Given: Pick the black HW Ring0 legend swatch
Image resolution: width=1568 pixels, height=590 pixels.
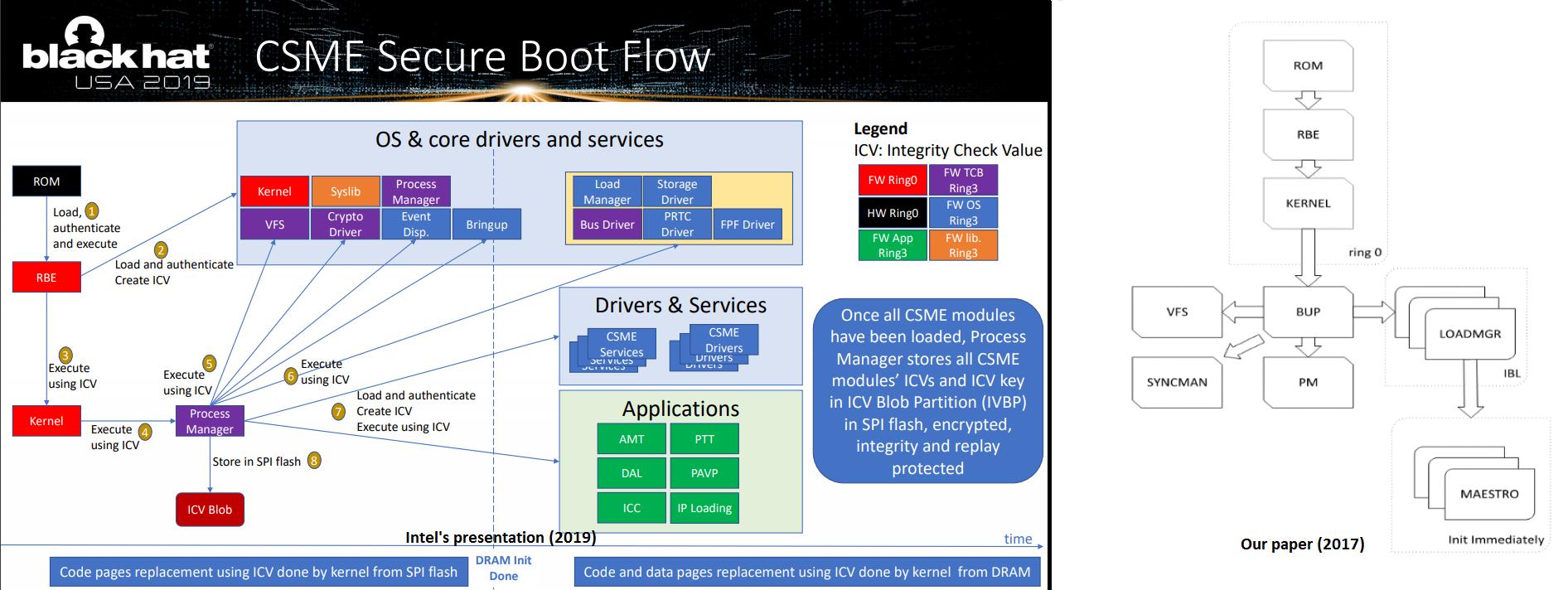Looking at the screenshot, I should click(x=893, y=213).
